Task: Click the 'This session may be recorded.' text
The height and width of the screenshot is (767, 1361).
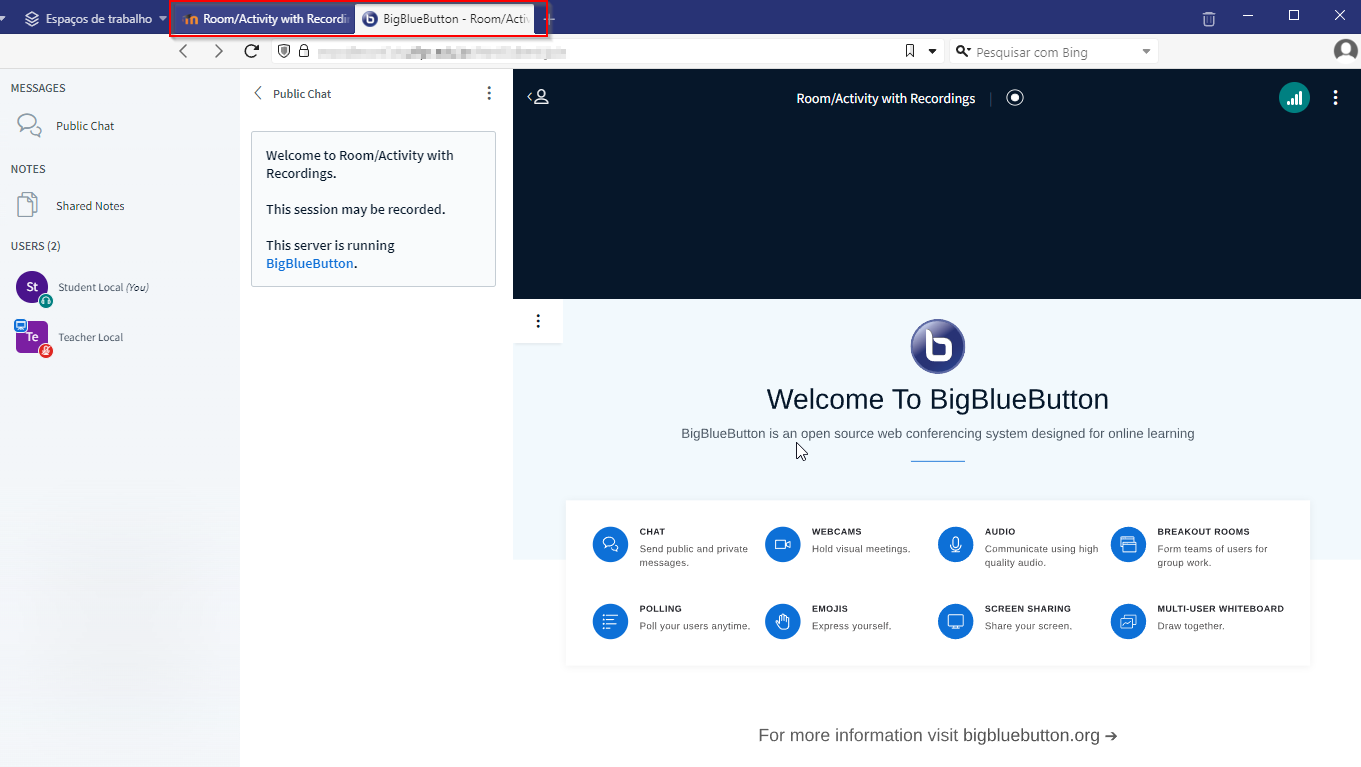Action: pyautogui.click(x=356, y=209)
